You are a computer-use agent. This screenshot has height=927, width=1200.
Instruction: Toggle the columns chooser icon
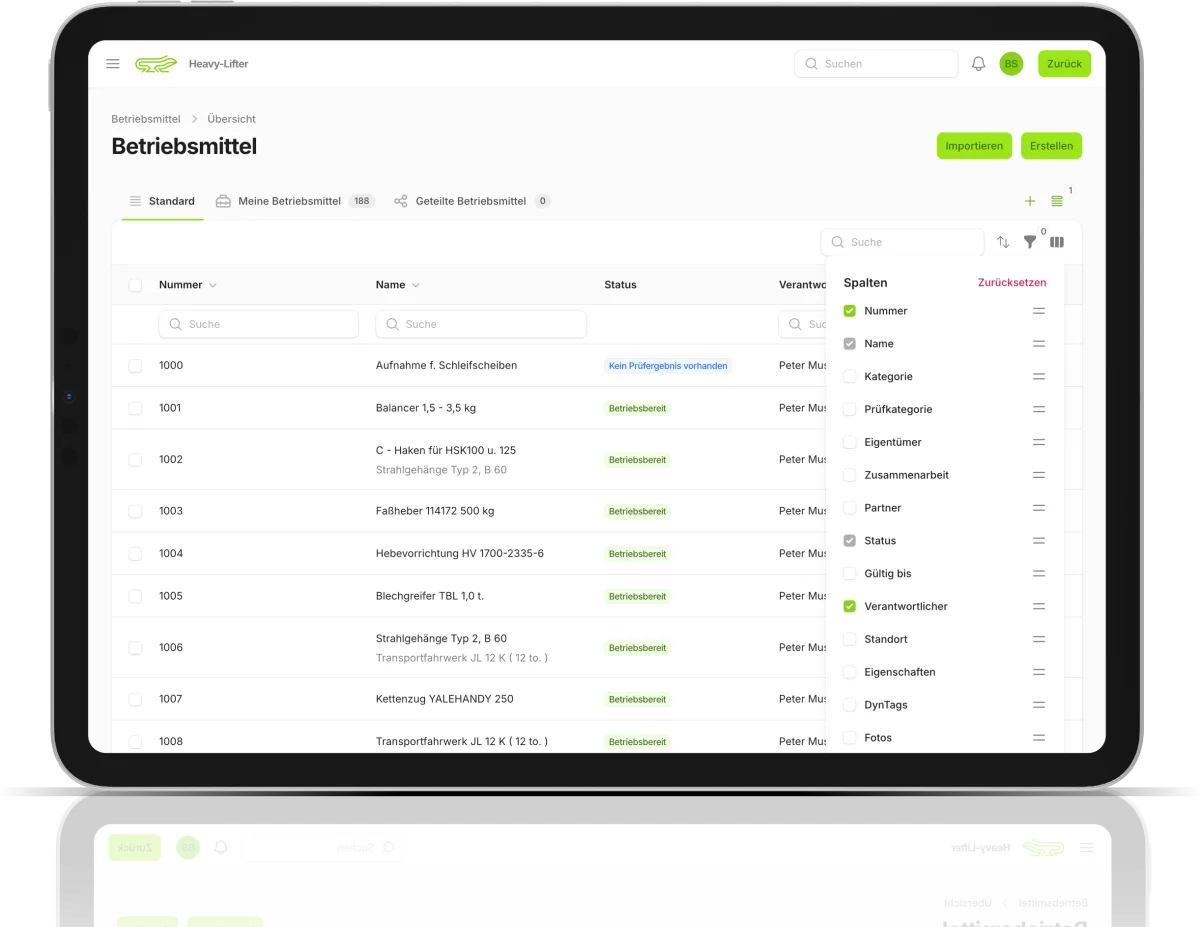click(x=1057, y=242)
